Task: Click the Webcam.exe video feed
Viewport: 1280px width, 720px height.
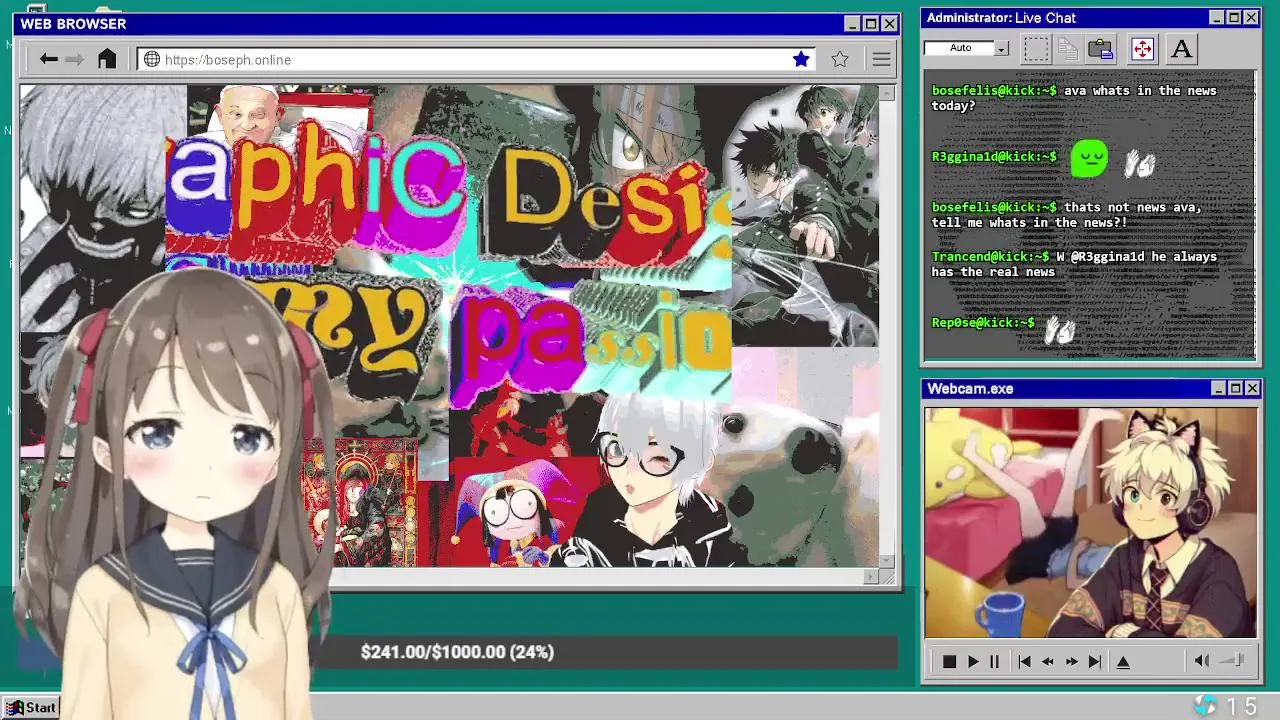Action: point(1090,522)
